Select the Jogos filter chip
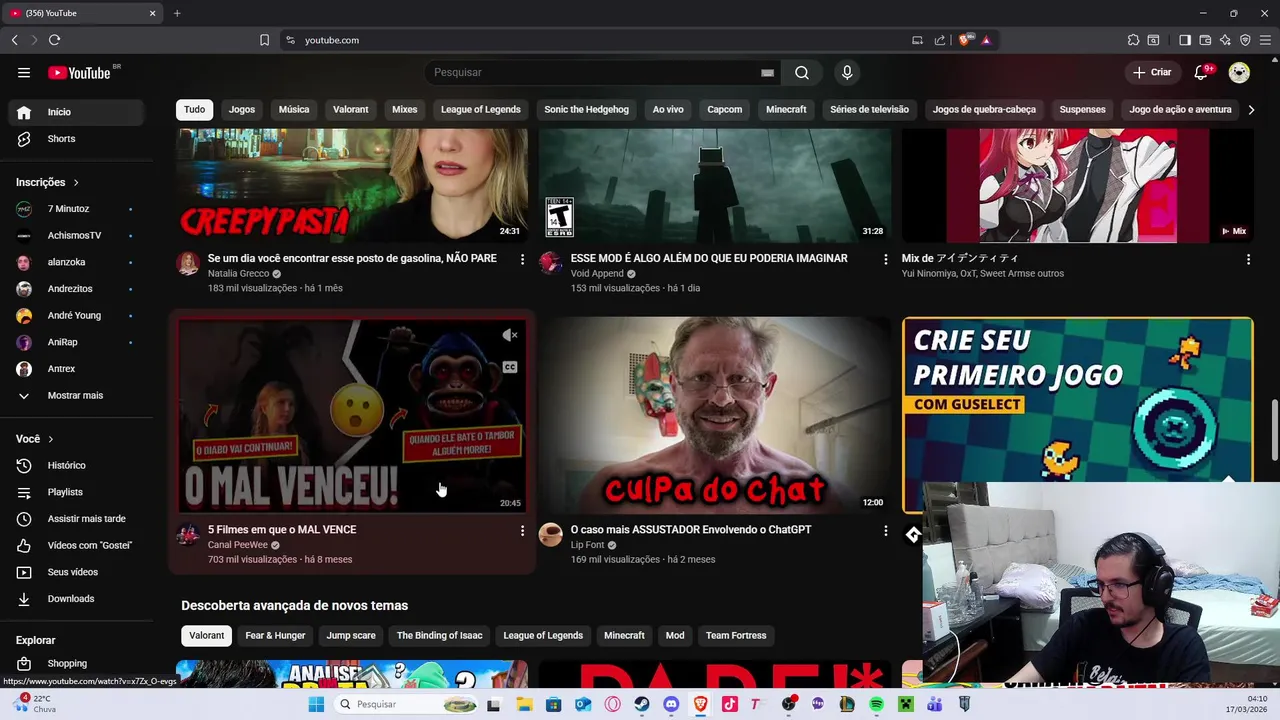The image size is (1280, 720). (242, 109)
